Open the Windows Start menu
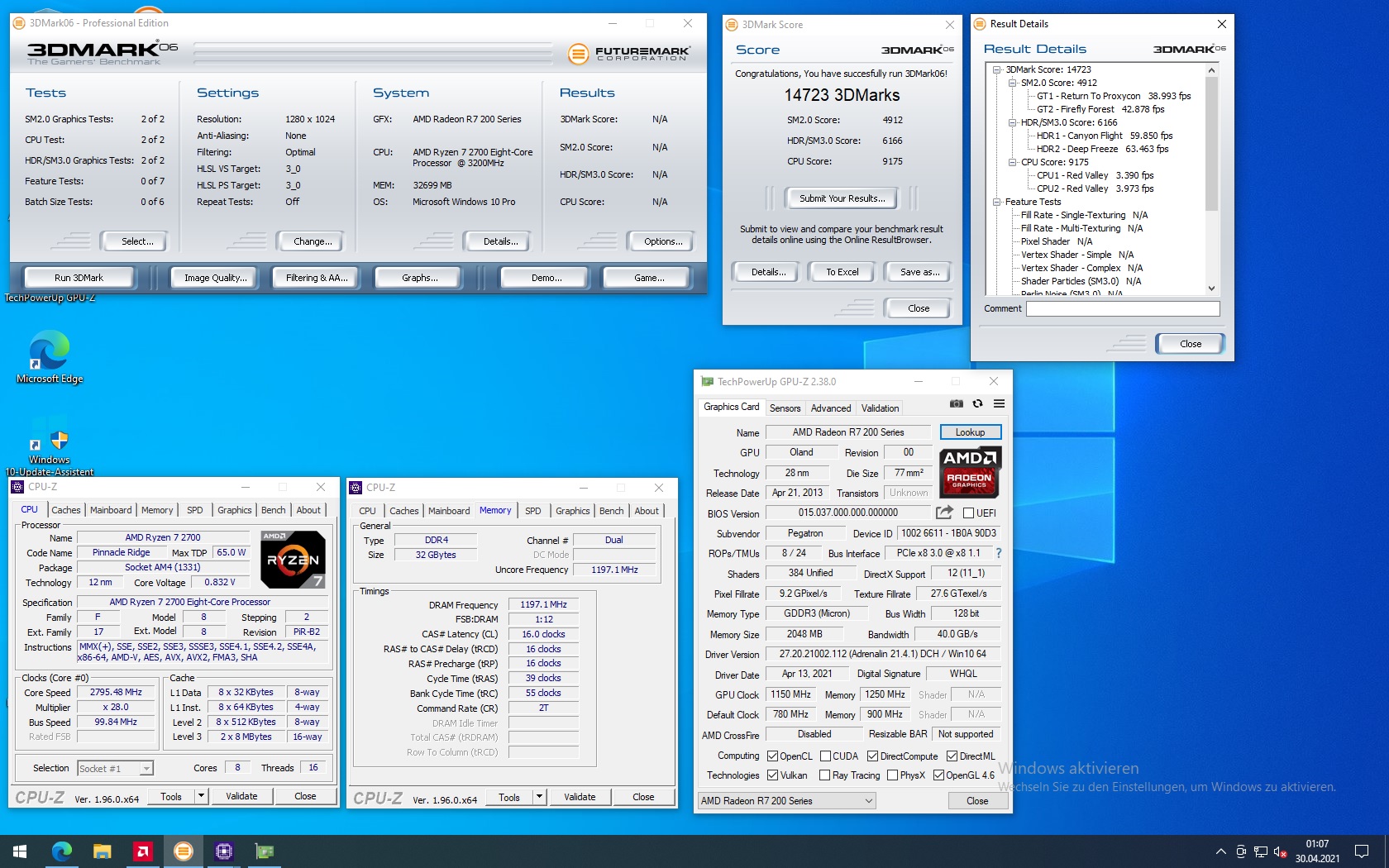The image size is (1389, 868). (x=20, y=851)
